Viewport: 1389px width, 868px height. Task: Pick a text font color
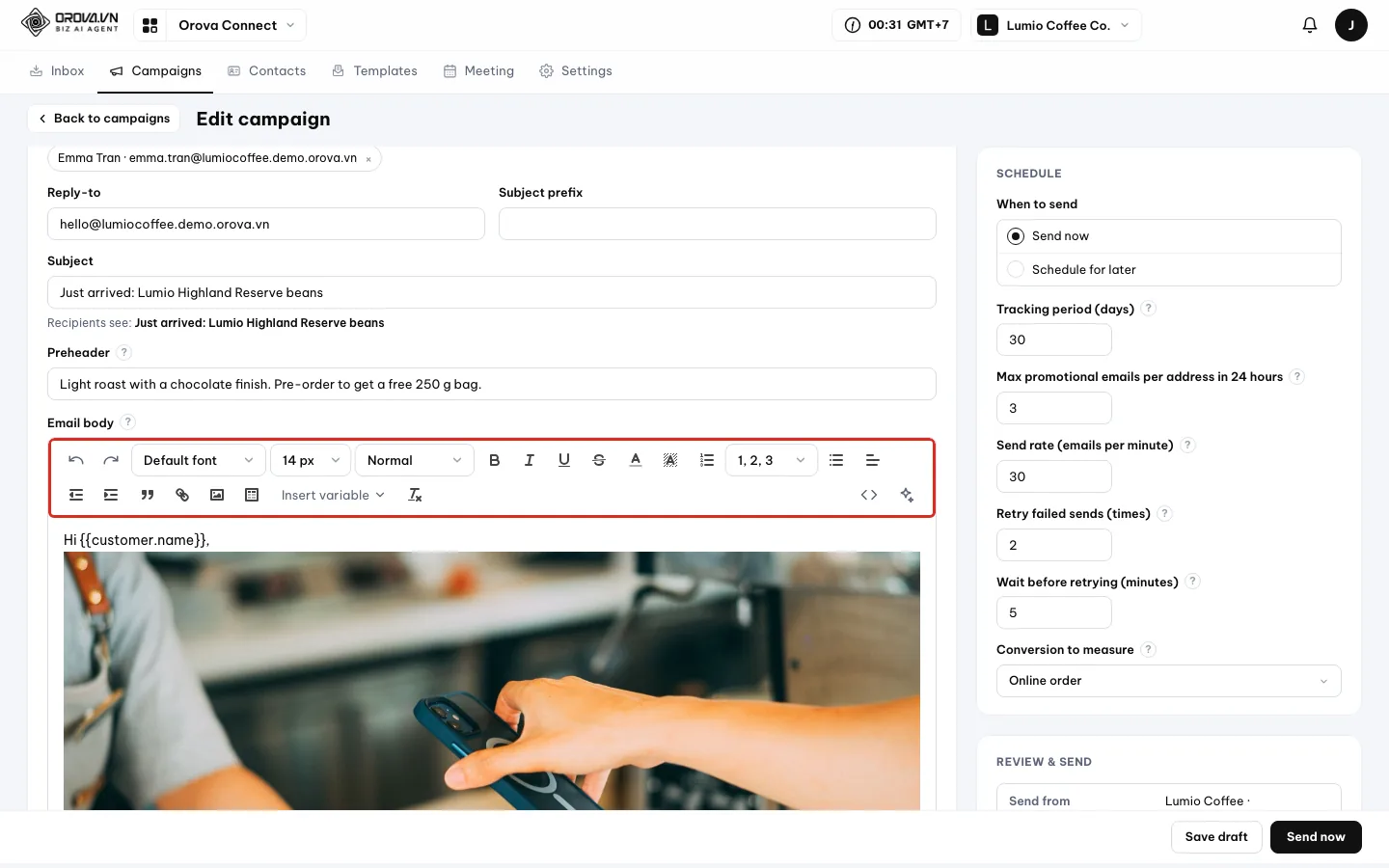click(636, 460)
